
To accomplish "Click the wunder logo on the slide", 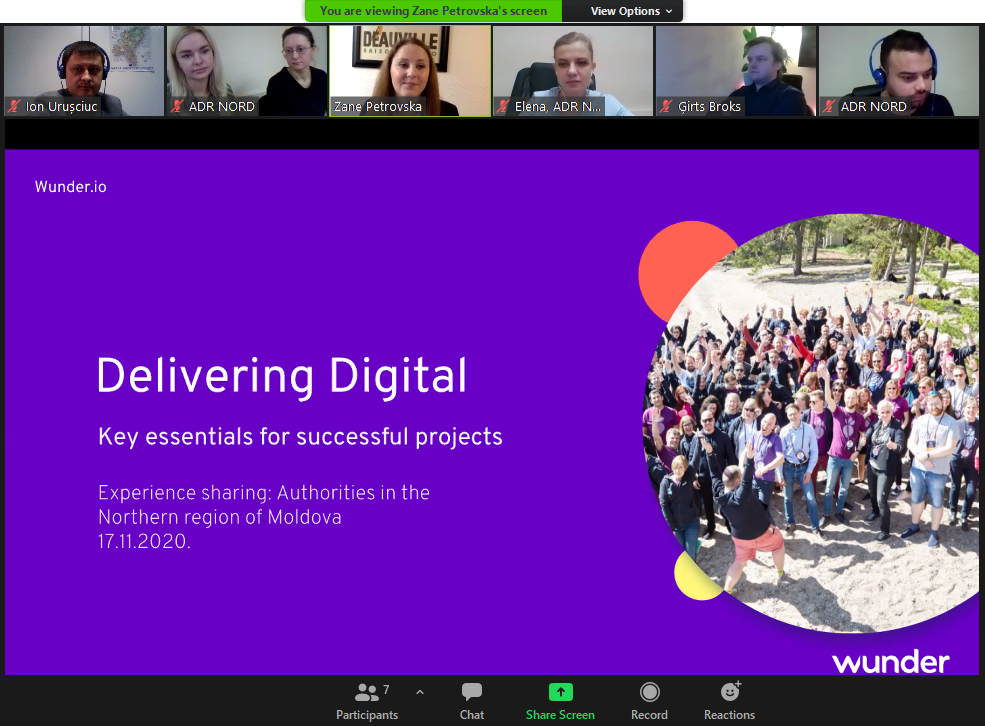I will coord(890,662).
